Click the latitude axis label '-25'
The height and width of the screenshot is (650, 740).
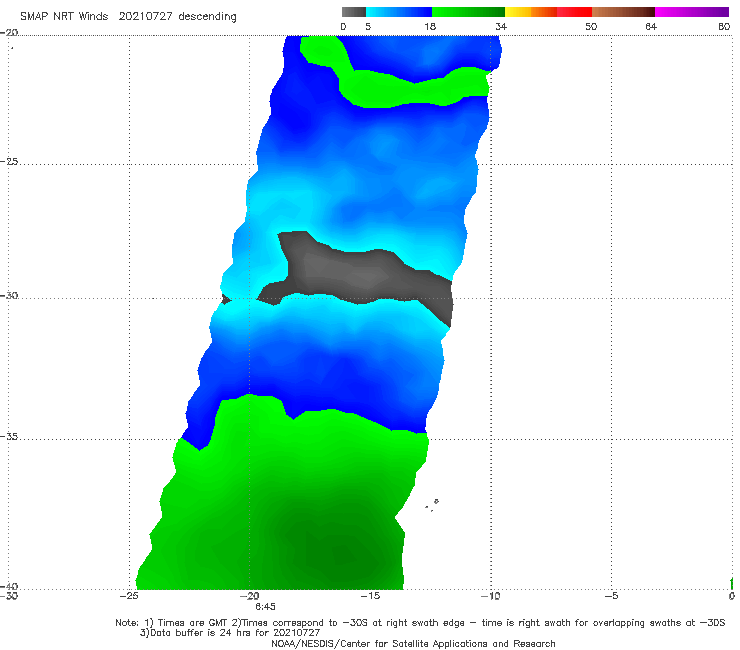[x=9, y=161]
